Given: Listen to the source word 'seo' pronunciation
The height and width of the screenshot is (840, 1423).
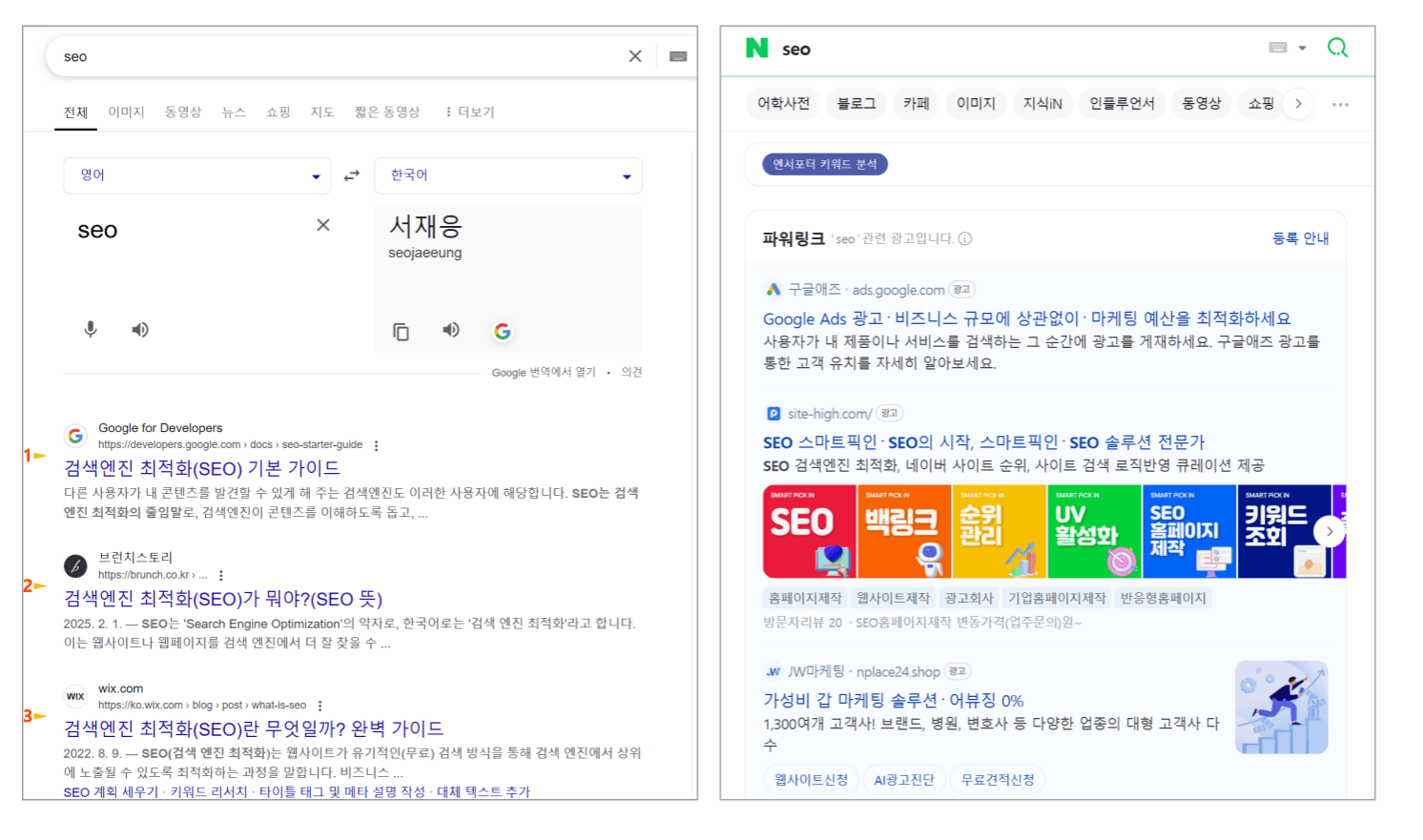Looking at the screenshot, I should pos(140,330).
